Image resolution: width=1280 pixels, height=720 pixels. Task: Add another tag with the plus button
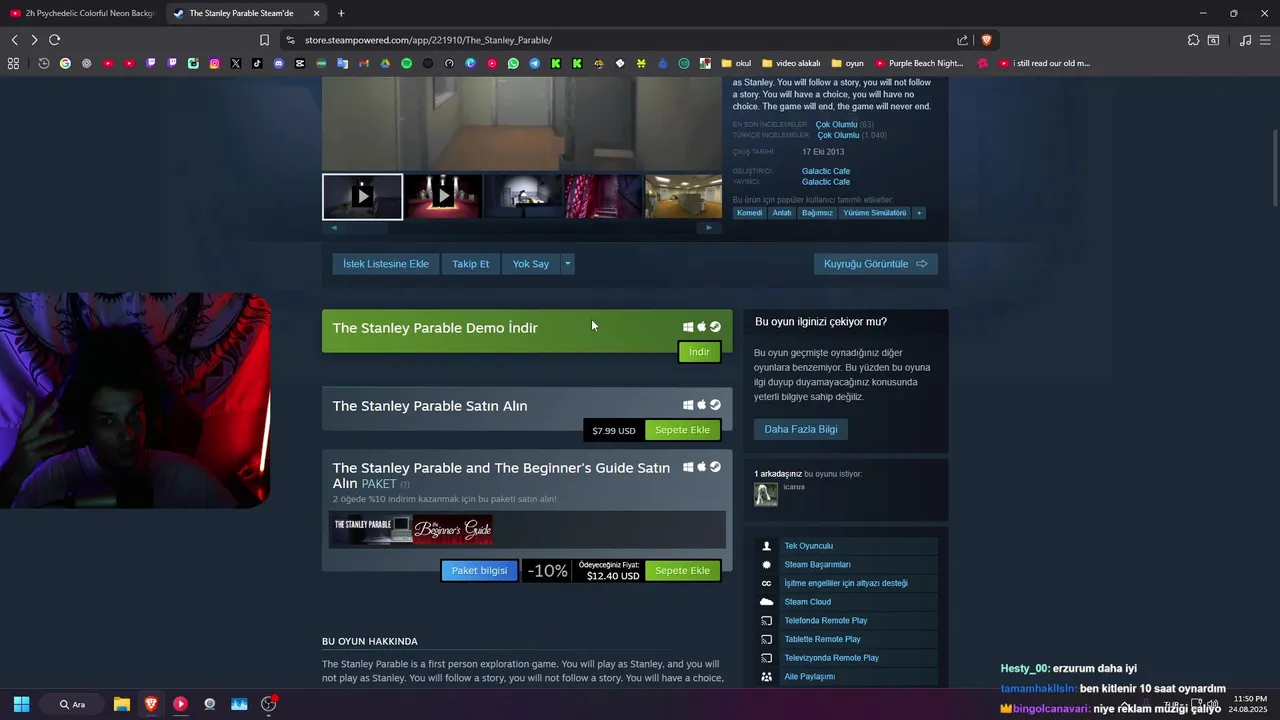tap(918, 213)
